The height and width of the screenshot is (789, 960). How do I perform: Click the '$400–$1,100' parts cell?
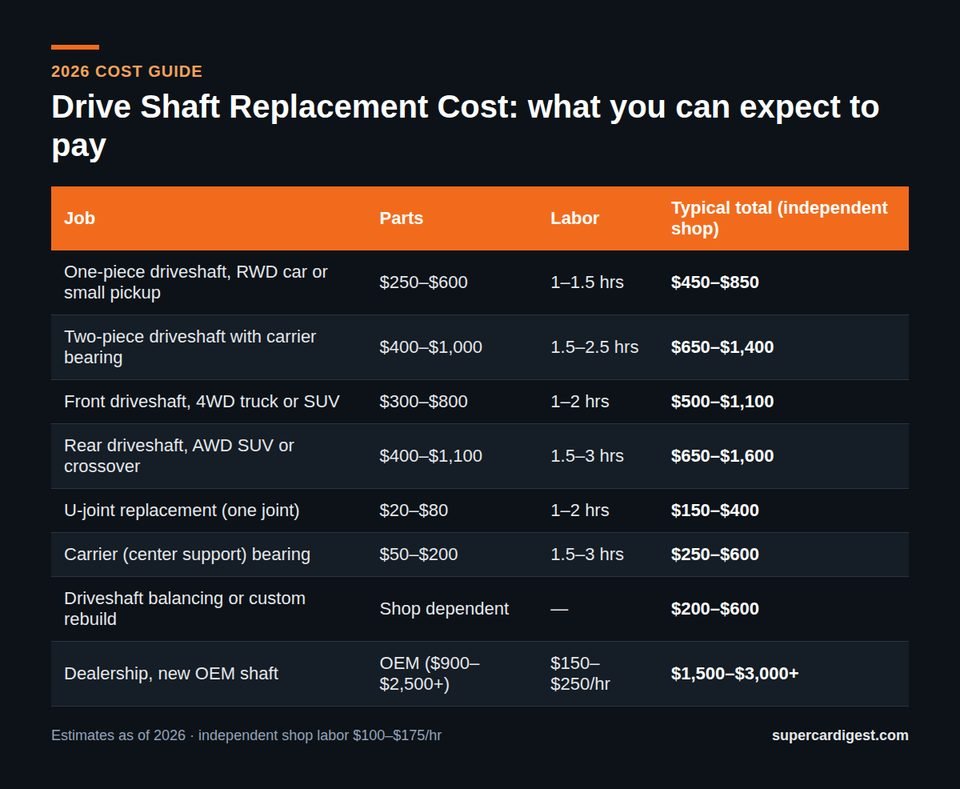[430, 456]
